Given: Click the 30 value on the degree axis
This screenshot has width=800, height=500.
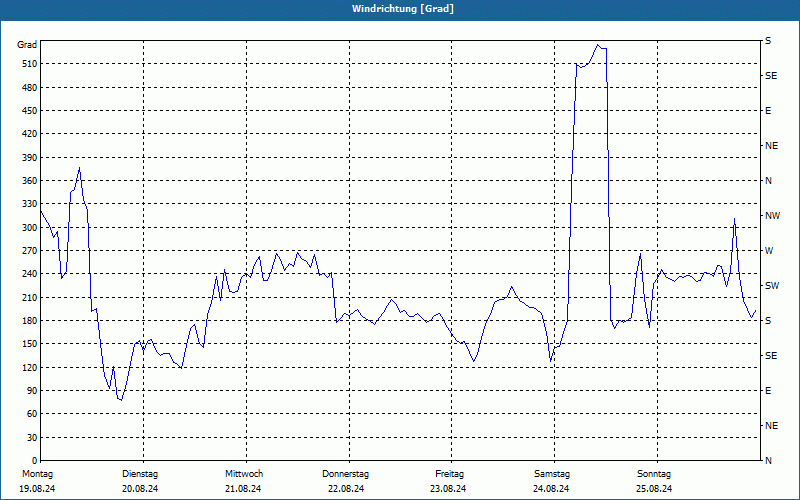Looking at the screenshot, I should [x=32, y=438].
